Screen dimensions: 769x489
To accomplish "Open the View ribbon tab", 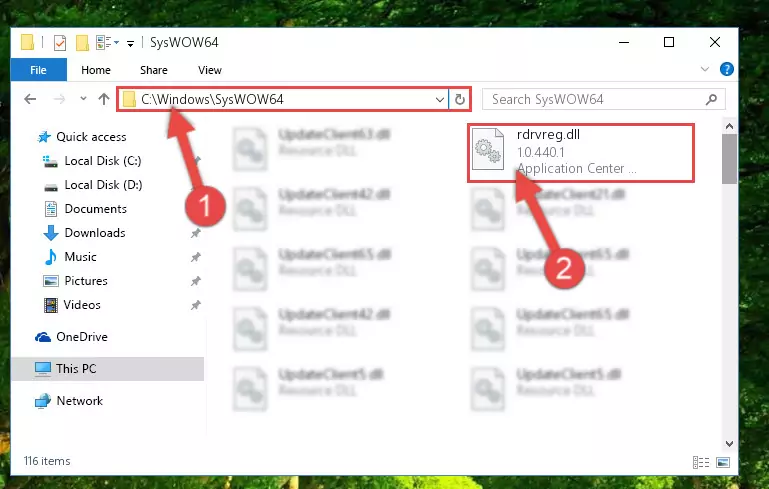I will (x=209, y=70).
